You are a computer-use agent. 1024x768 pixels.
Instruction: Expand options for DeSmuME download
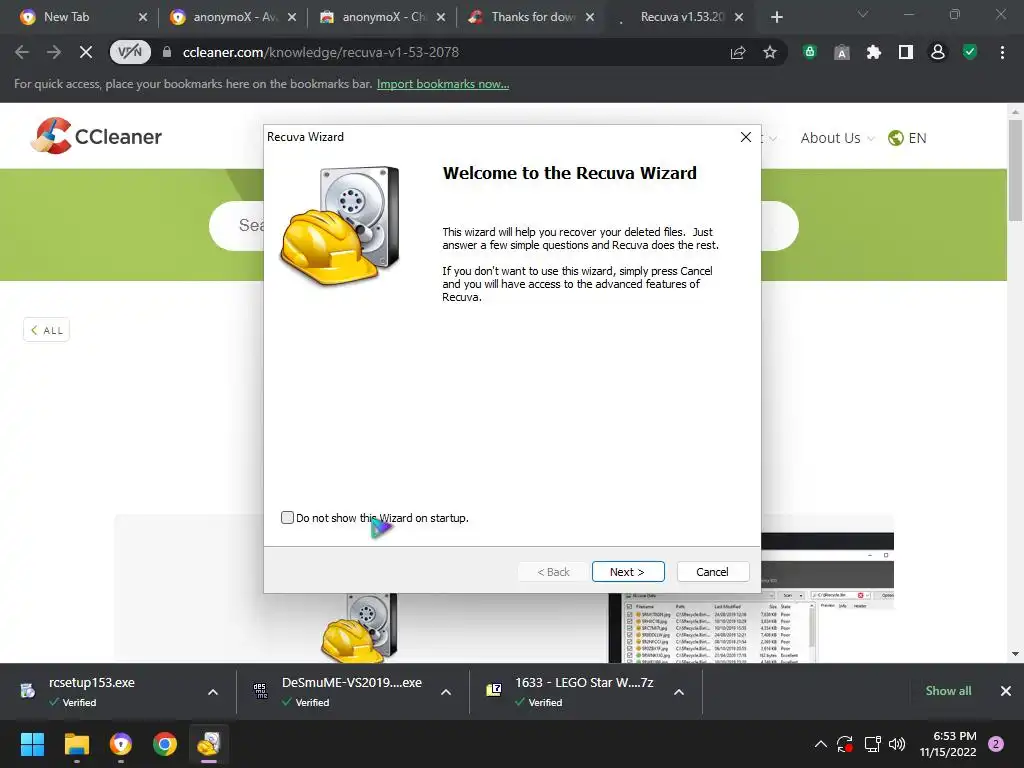click(x=446, y=692)
